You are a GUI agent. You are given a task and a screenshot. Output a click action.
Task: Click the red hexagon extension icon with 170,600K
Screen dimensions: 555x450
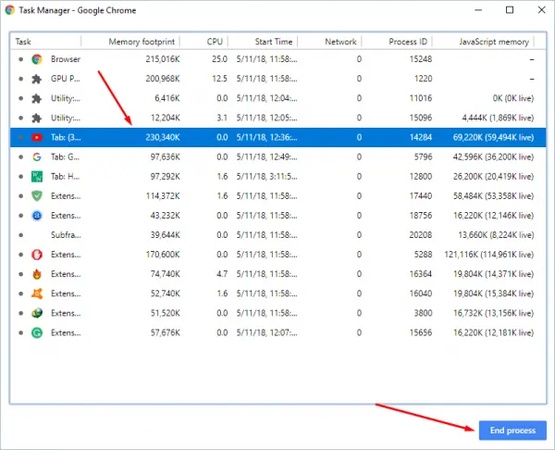[x=37, y=255]
